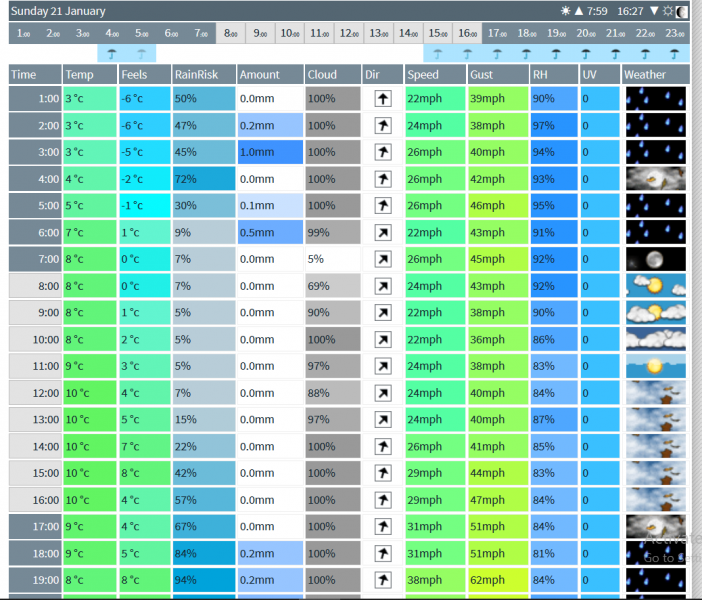Click the rain drops weather icon at 3:00

tap(655, 152)
